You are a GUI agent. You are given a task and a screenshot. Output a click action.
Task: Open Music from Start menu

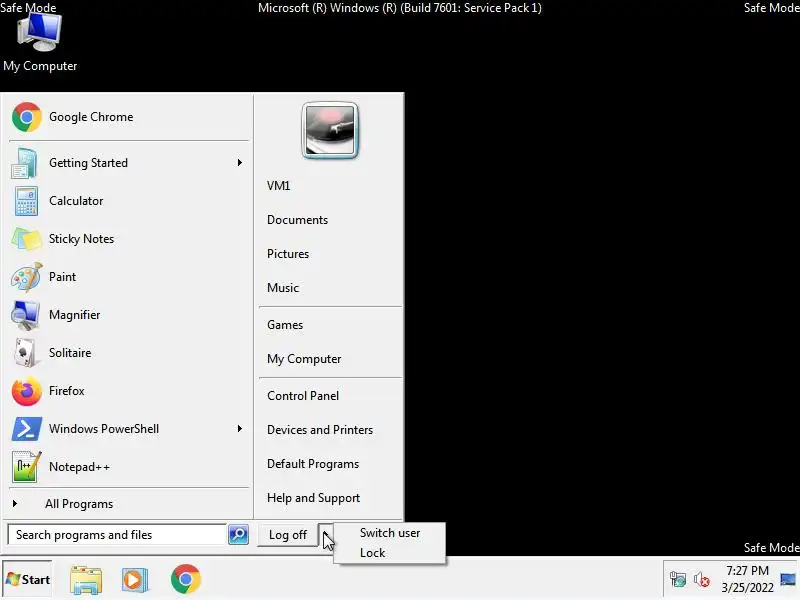pos(283,288)
